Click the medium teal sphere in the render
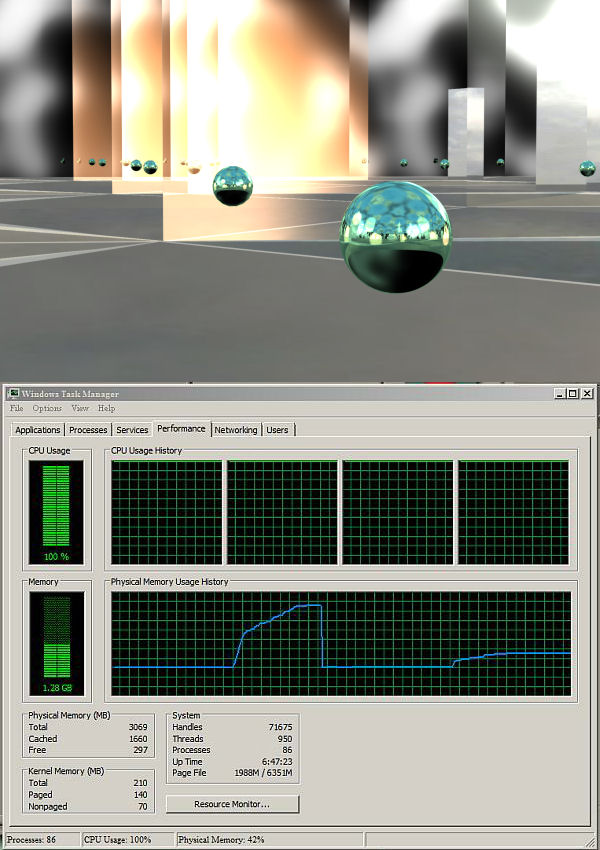Image resolution: width=600 pixels, height=850 pixels. click(233, 186)
